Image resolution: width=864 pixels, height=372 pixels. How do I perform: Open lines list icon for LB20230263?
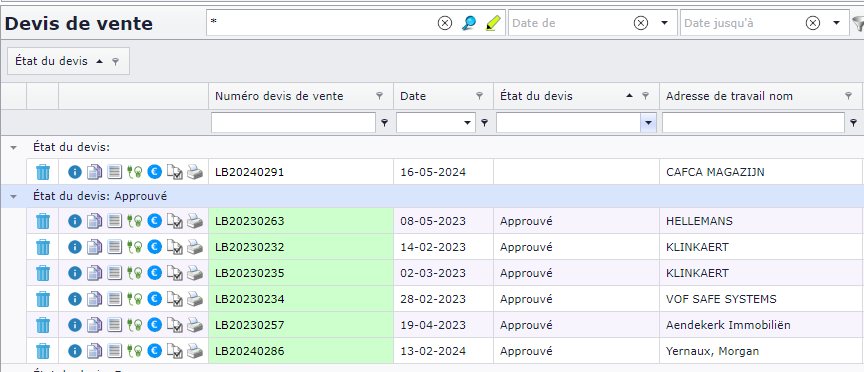[x=114, y=221]
